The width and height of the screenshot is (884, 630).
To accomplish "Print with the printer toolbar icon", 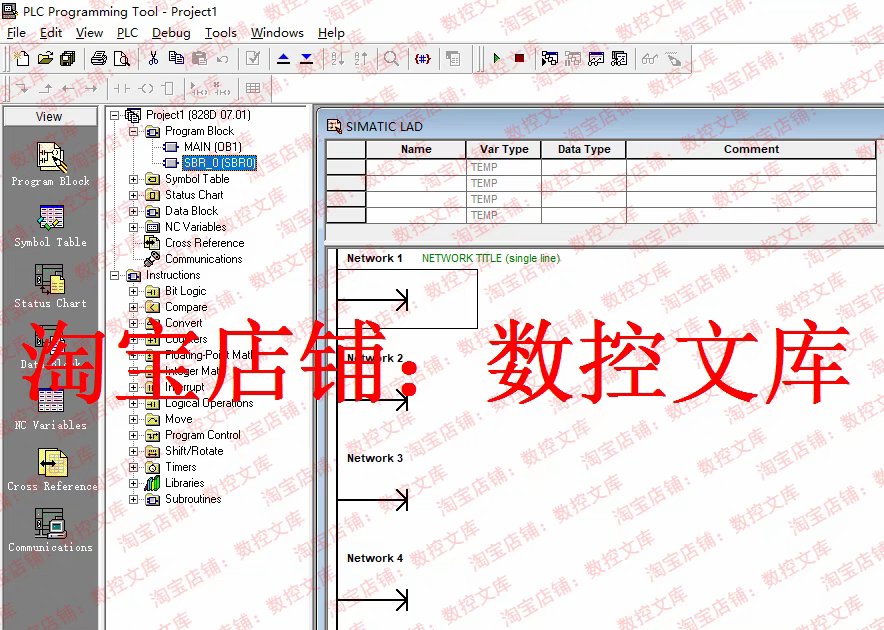I will (x=99, y=58).
